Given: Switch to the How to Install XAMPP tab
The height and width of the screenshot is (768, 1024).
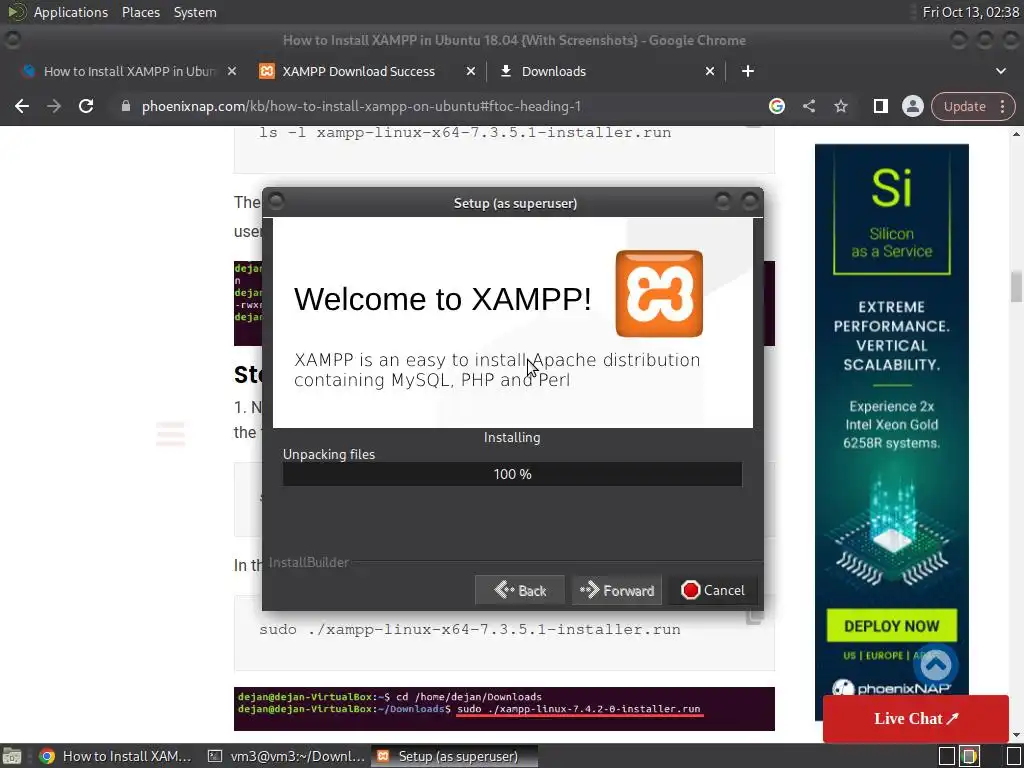Looking at the screenshot, I should [x=129, y=71].
